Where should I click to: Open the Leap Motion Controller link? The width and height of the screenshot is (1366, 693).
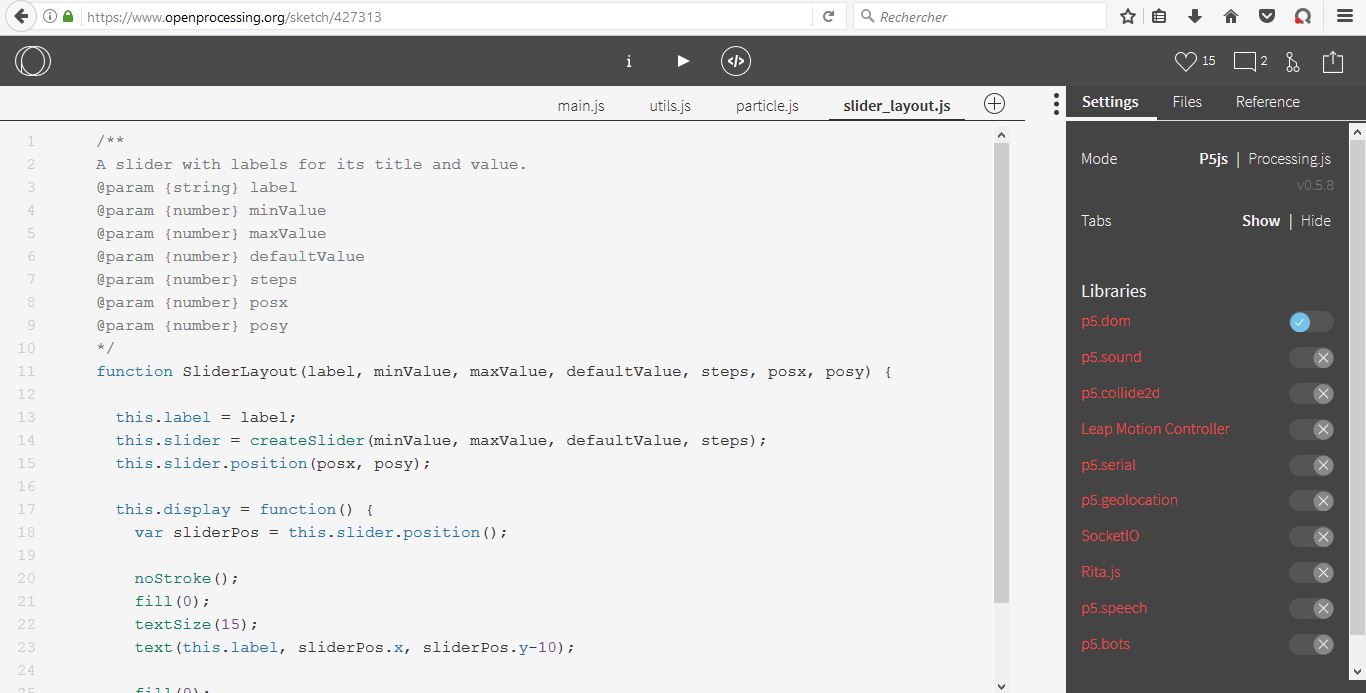point(1155,429)
